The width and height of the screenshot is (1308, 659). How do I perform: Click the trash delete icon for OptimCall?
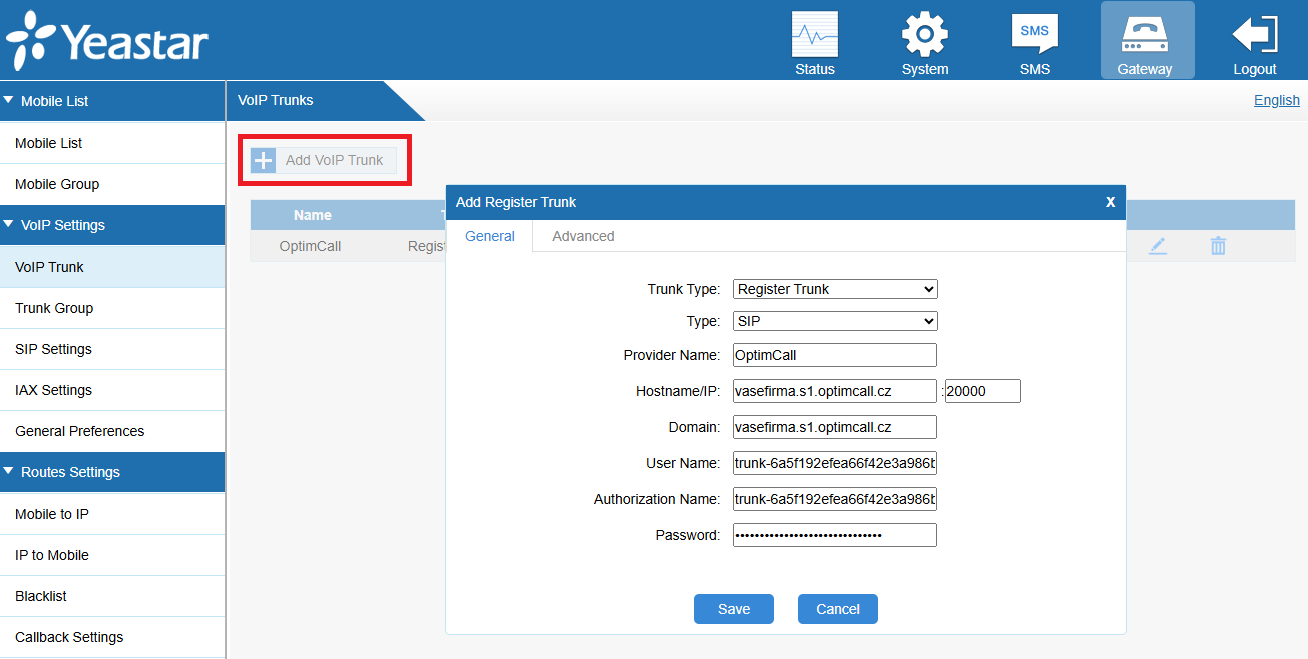point(1218,246)
